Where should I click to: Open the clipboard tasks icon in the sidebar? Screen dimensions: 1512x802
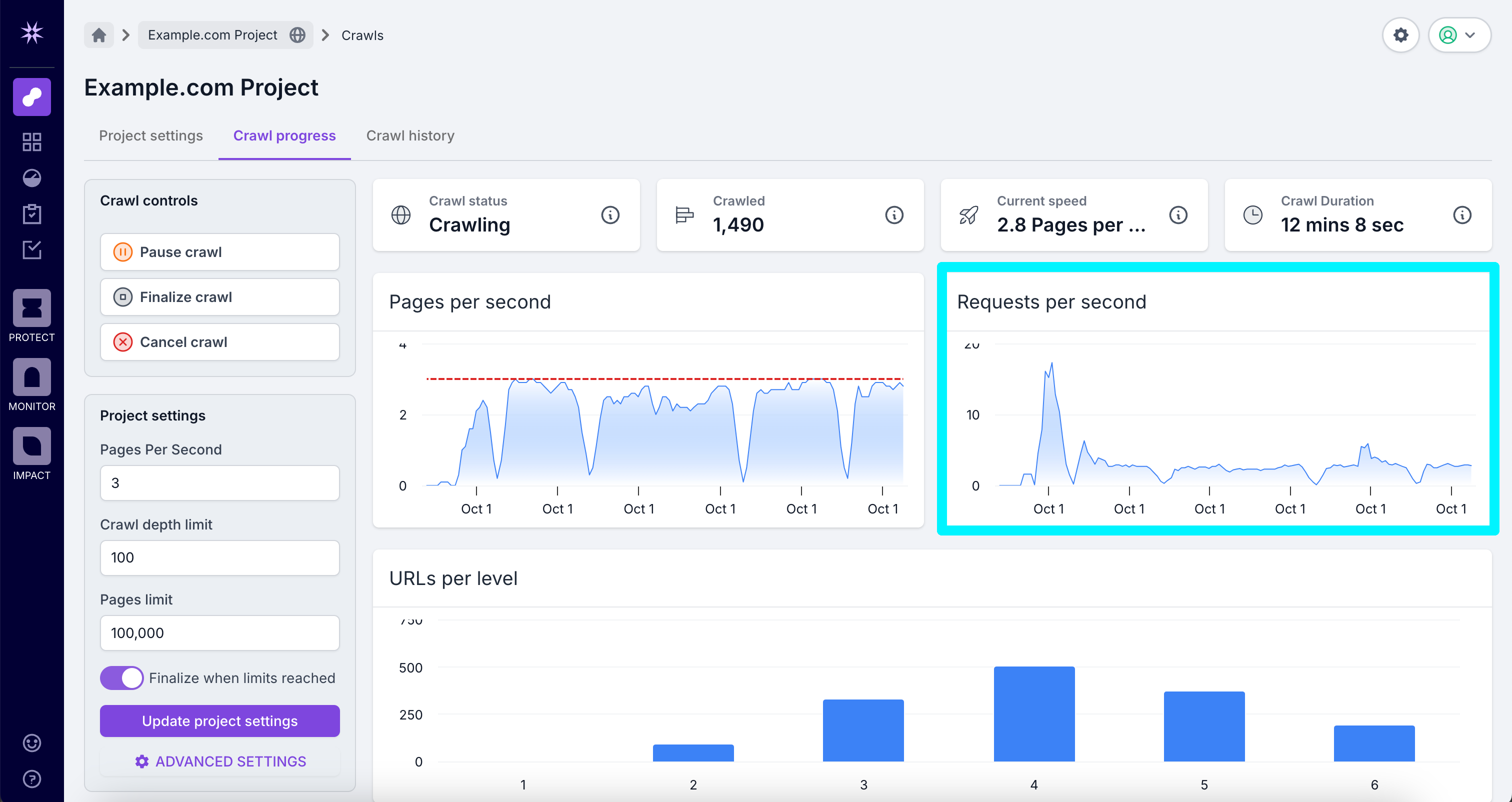pyautogui.click(x=31, y=213)
